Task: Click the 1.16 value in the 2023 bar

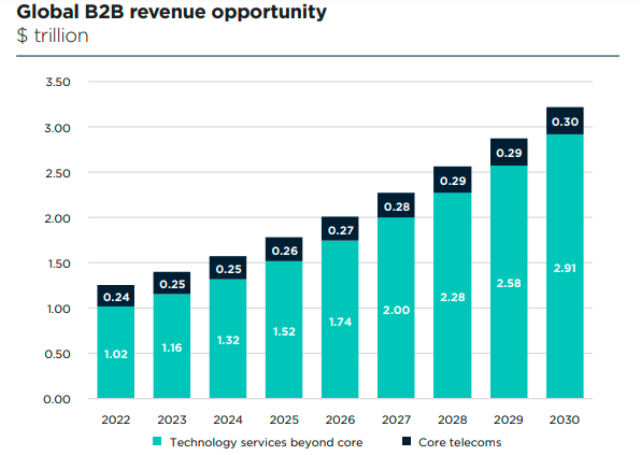Action: [x=172, y=348]
